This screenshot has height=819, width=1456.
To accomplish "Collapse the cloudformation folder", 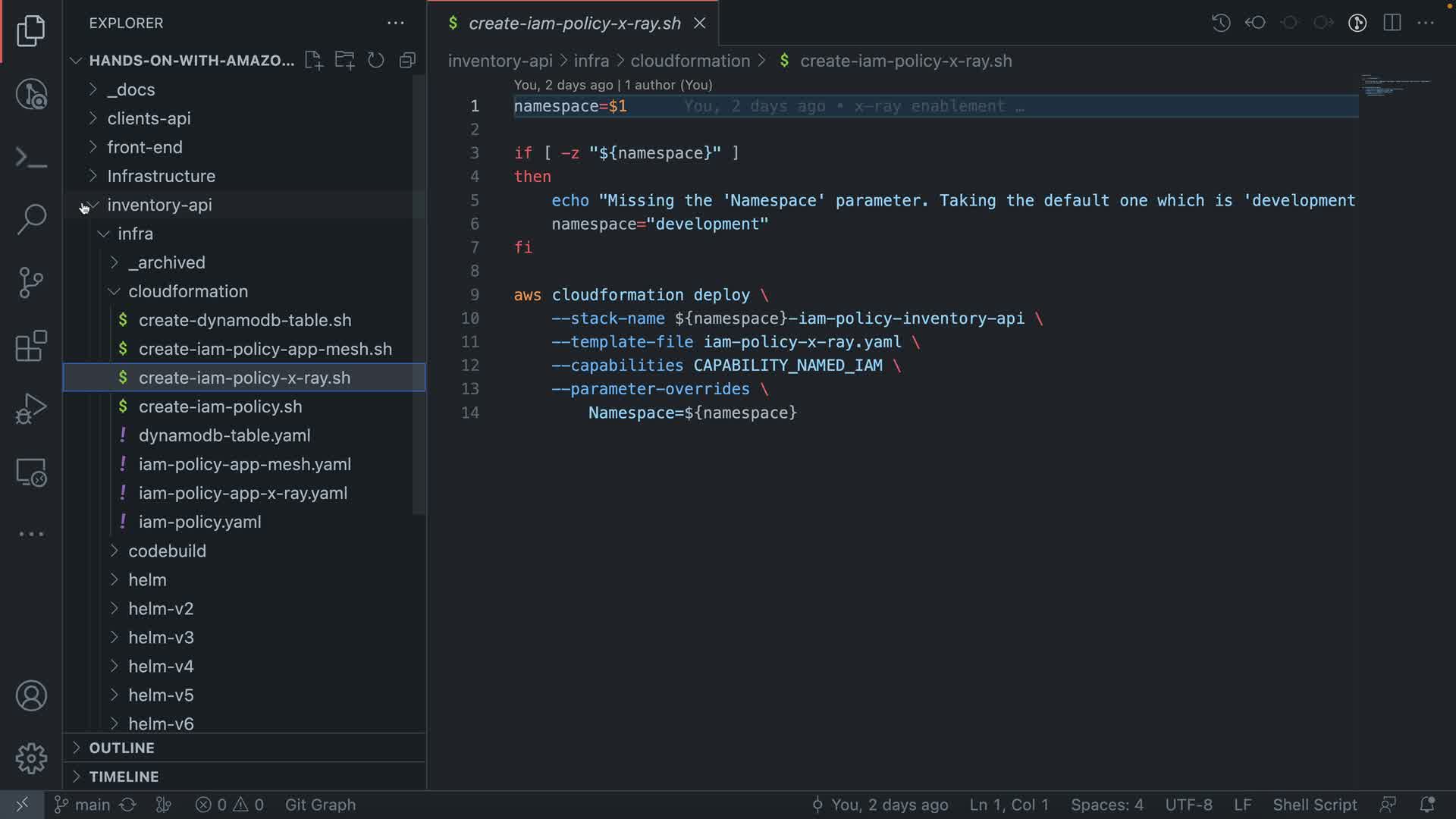I will [187, 291].
